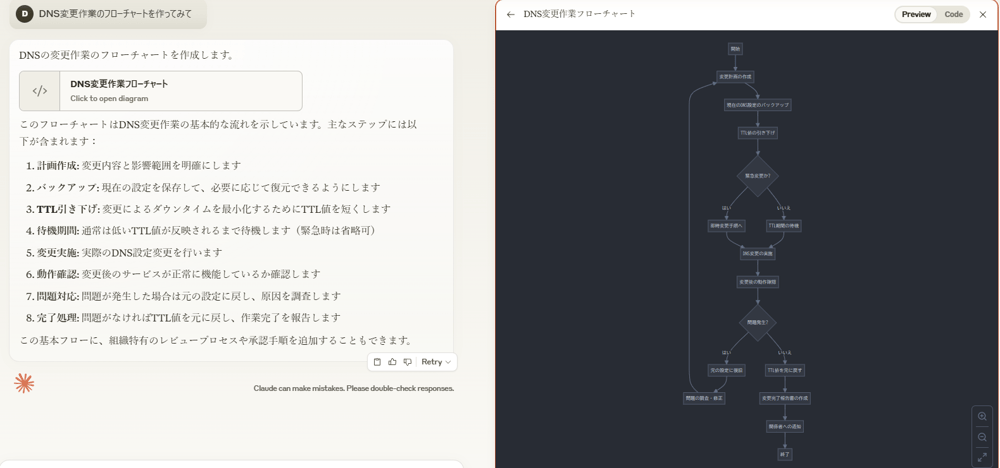The width and height of the screenshot is (1000, 468).
Task: Give the response a thumbs down
Action: 408,362
